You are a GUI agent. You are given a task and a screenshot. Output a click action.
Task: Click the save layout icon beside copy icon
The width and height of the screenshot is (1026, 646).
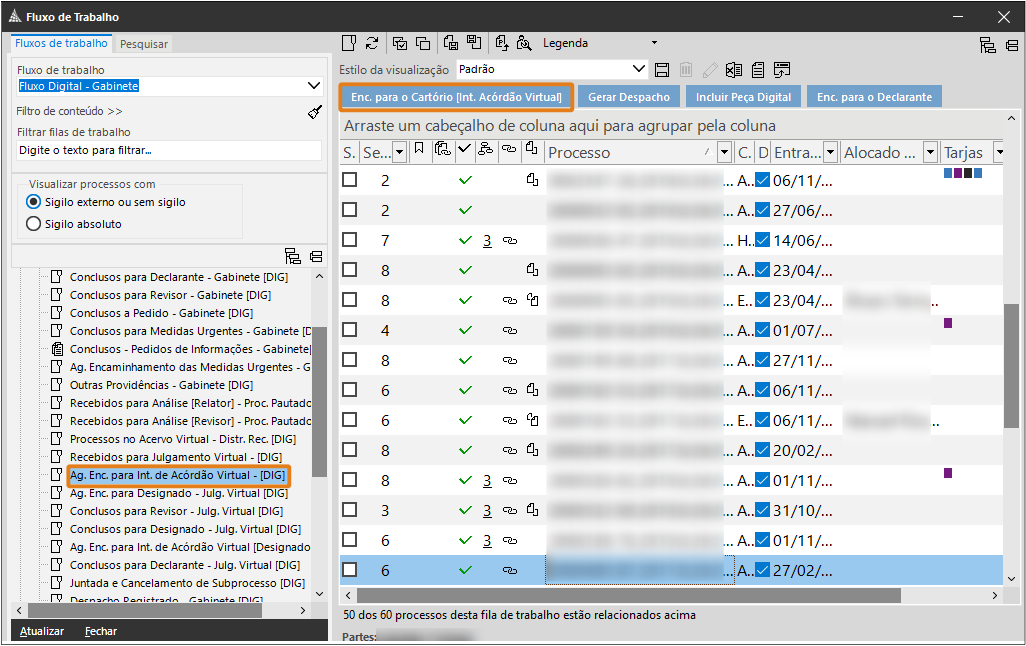tap(474, 43)
